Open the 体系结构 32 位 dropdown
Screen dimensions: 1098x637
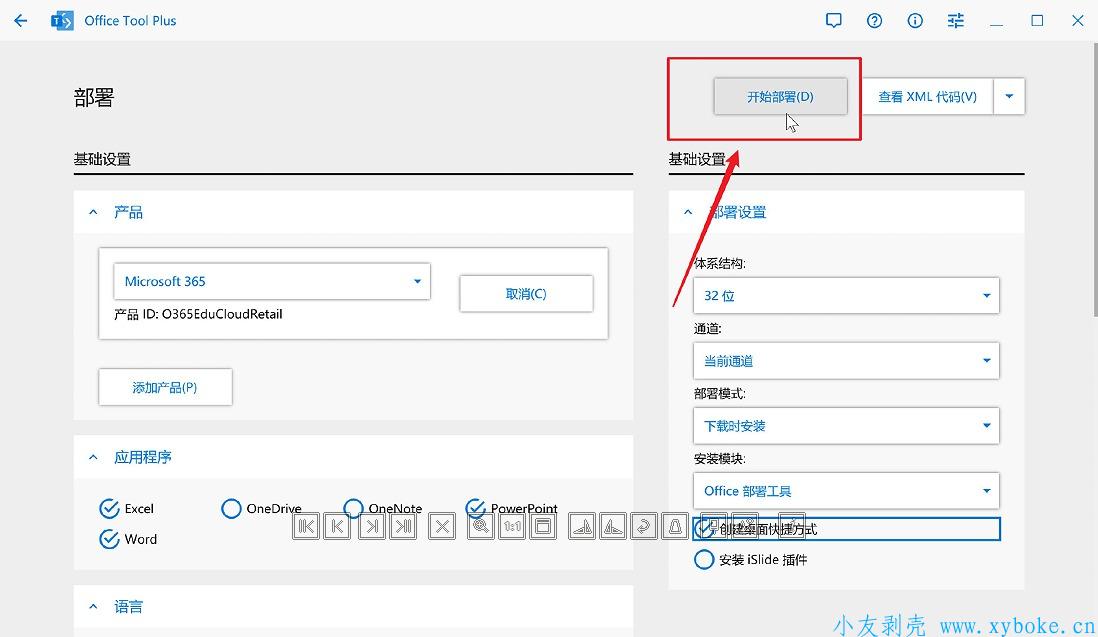pyautogui.click(x=845, y=296)
